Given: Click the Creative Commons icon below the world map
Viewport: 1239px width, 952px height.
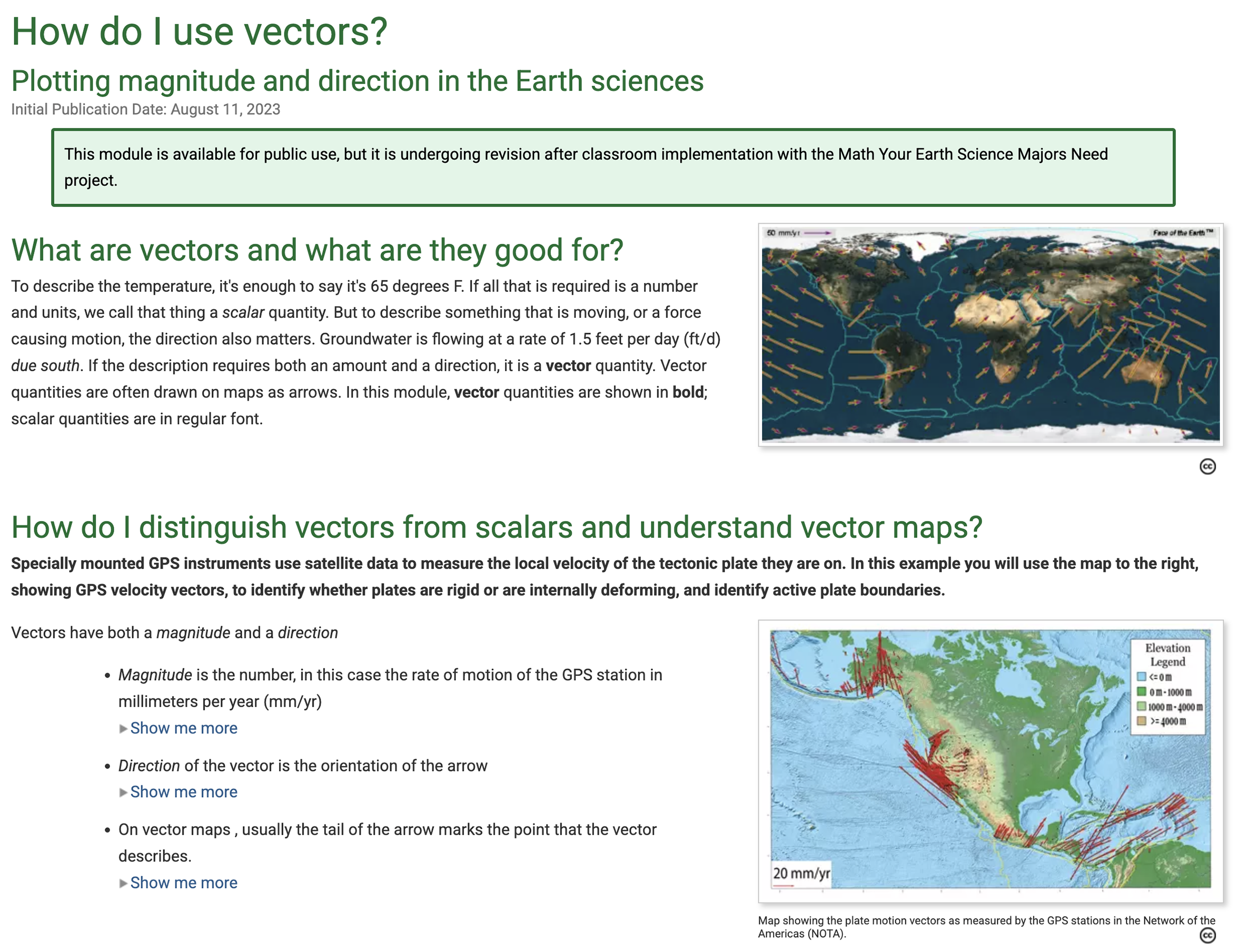Looking at the screenshot, I should 1207,466.
